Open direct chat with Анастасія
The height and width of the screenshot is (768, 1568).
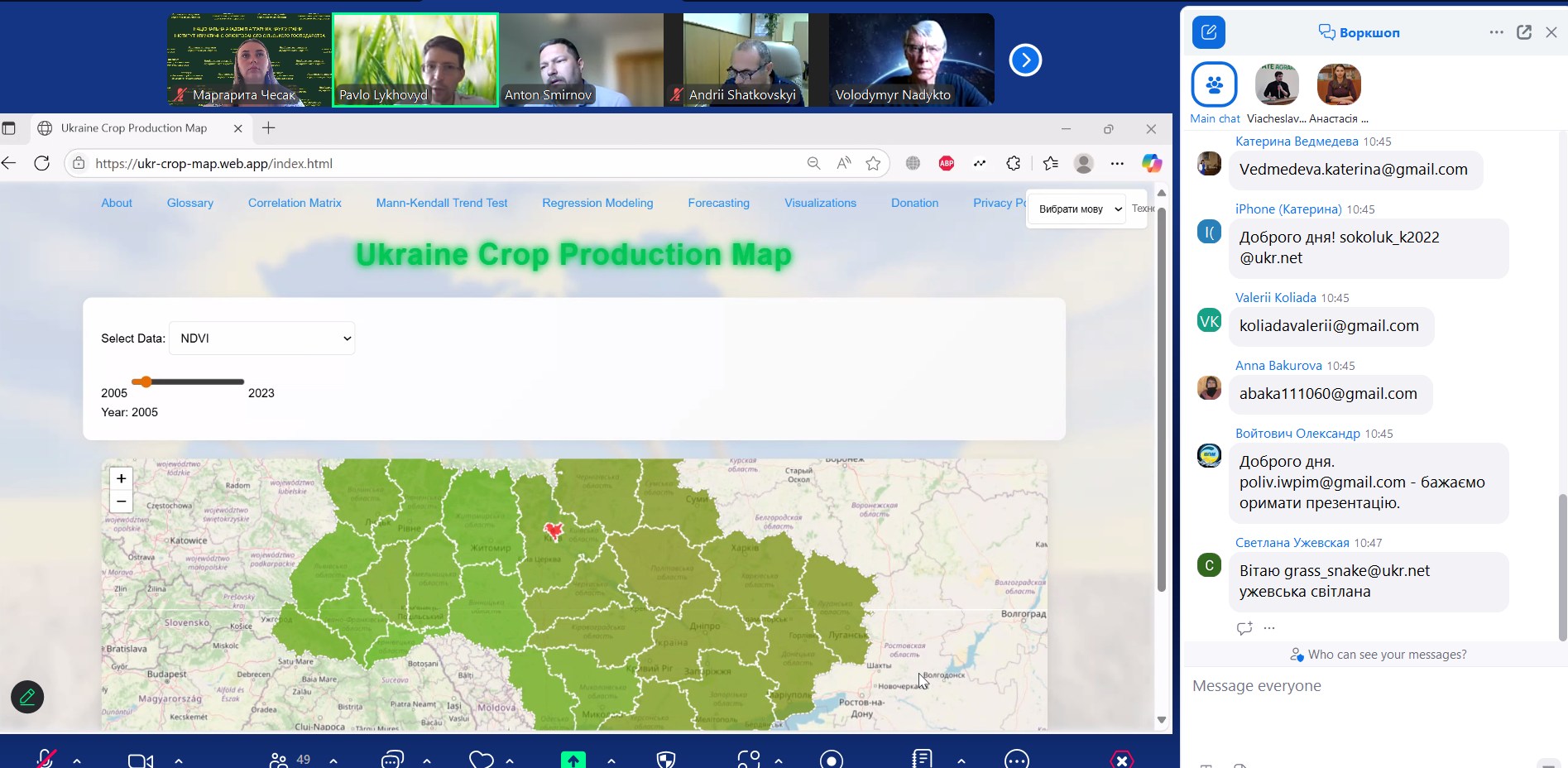tap(1339, 94)
